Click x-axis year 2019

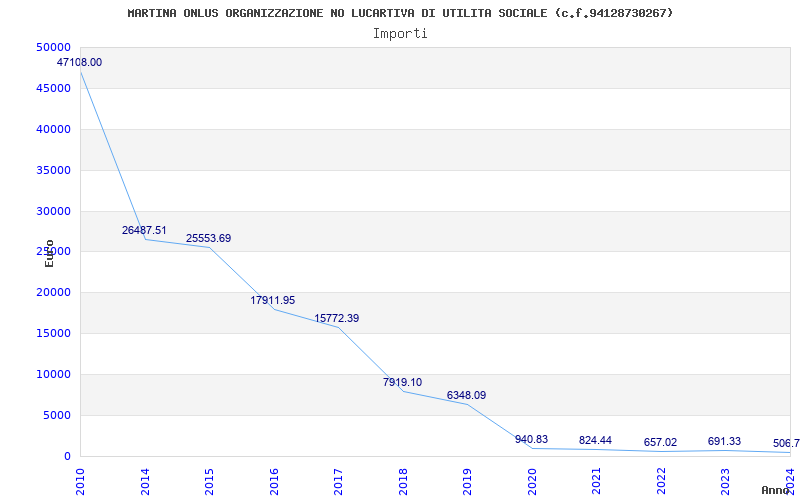pyautogui.click(x=468, y=481)
